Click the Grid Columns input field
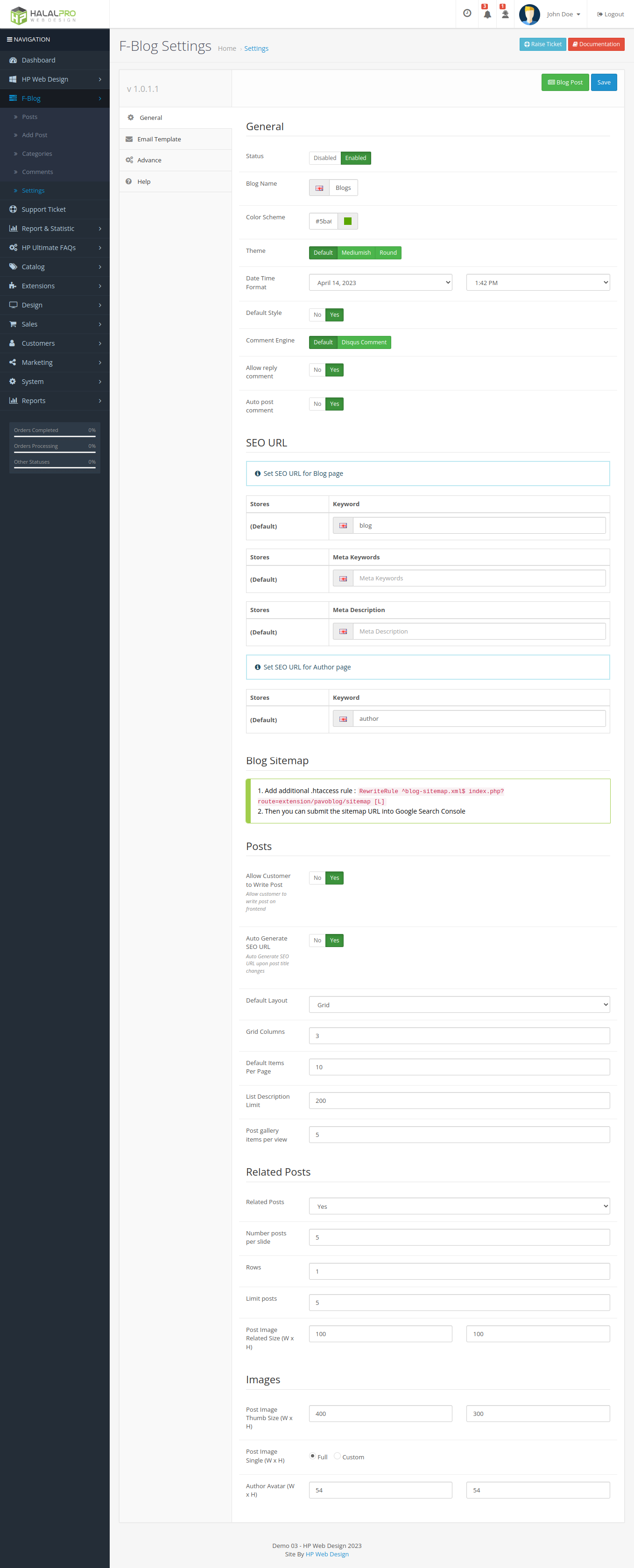The height and width of the screenshot is (1568, 634). tap(459, 1036)
